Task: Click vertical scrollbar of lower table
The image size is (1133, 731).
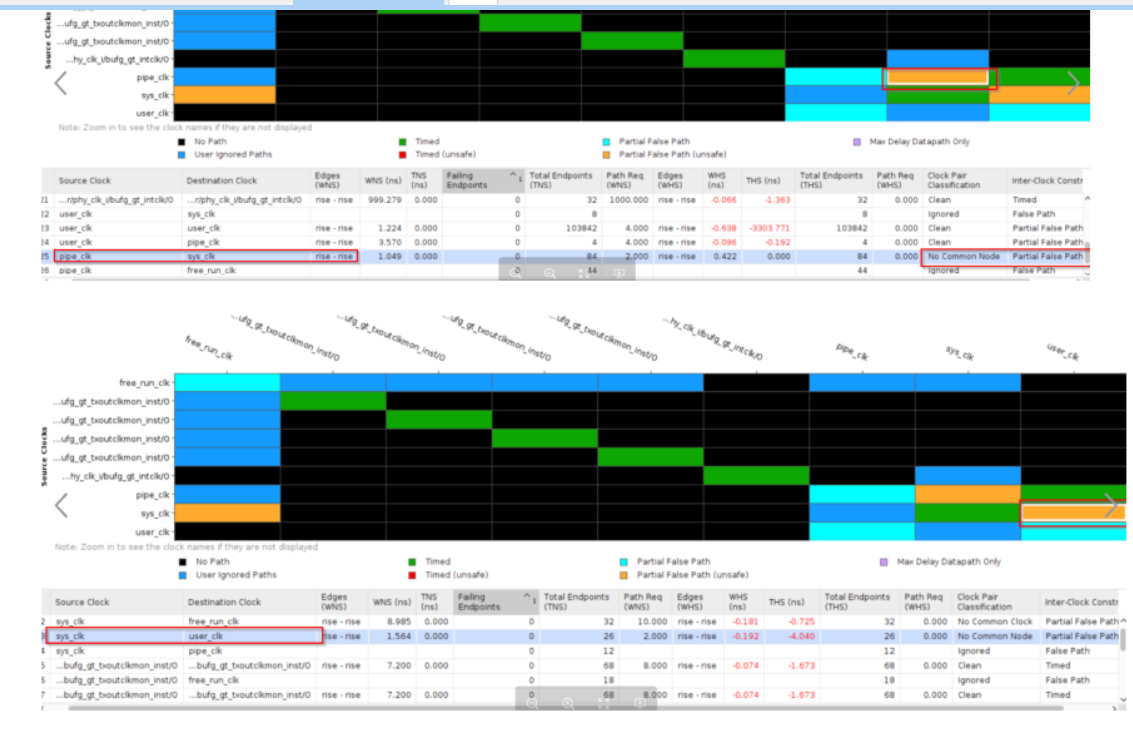Action: [x=1124, y=639]
